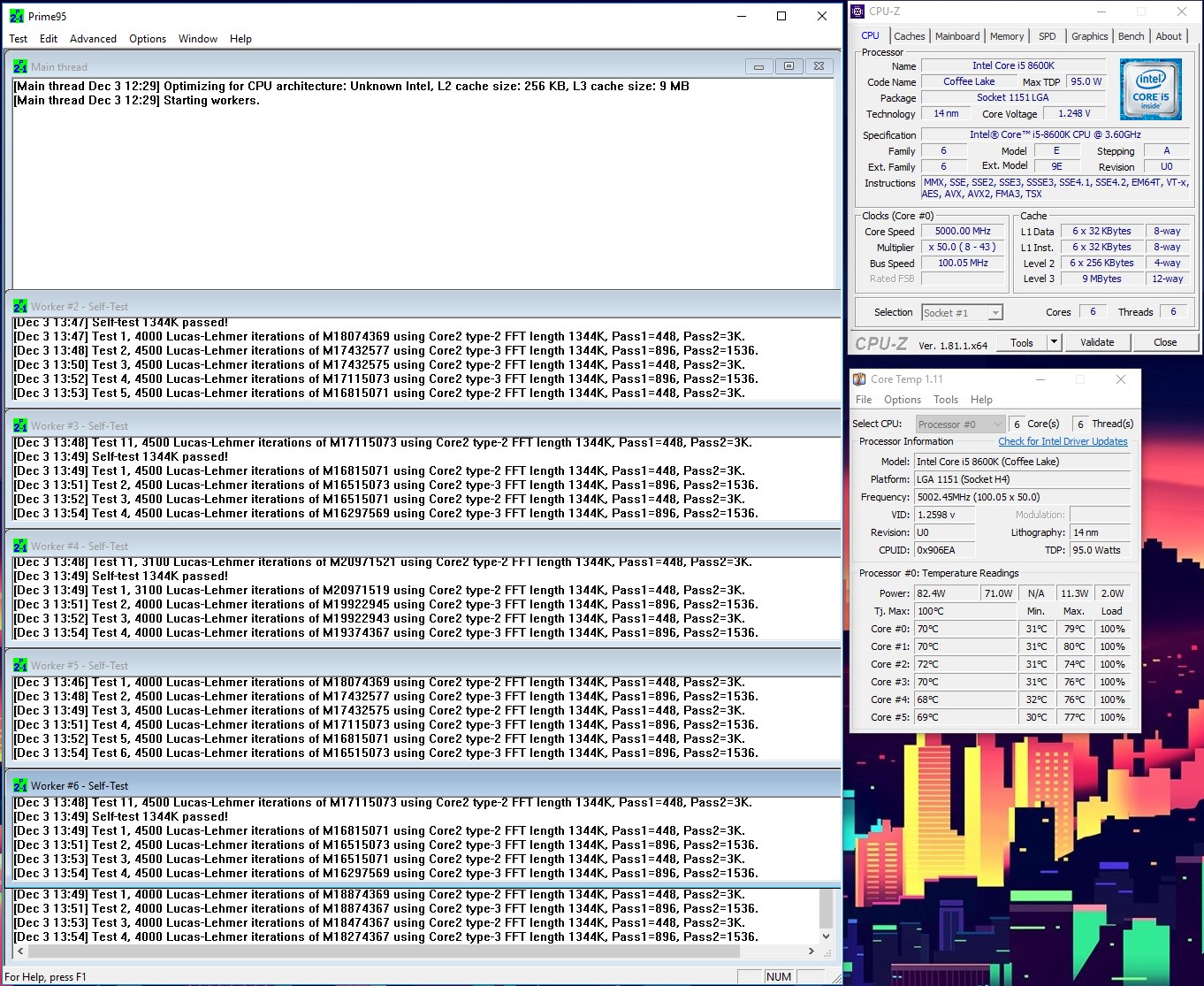The width and height of the screenshot is (1204, 986).
Task: Open the Window menu in Prime95
Action: pos(198,39)
